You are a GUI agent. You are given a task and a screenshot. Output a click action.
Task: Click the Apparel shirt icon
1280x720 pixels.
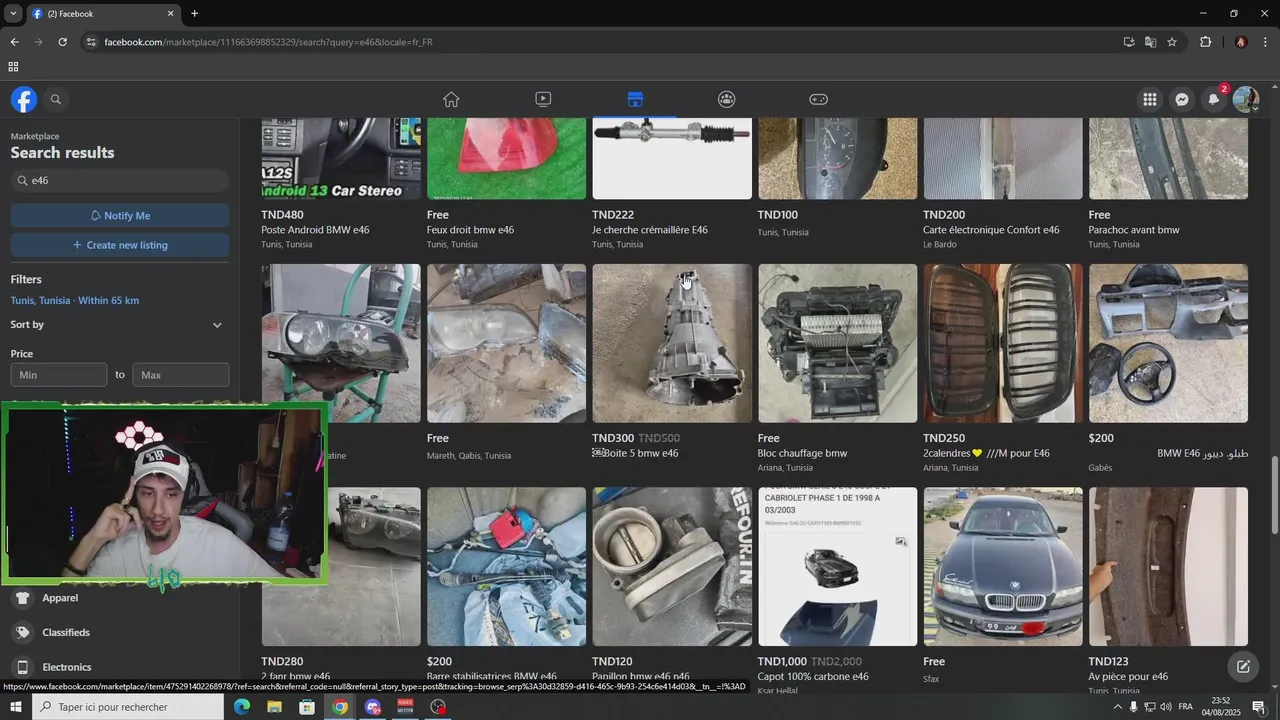pyautogui.click(x=23, y=598)
